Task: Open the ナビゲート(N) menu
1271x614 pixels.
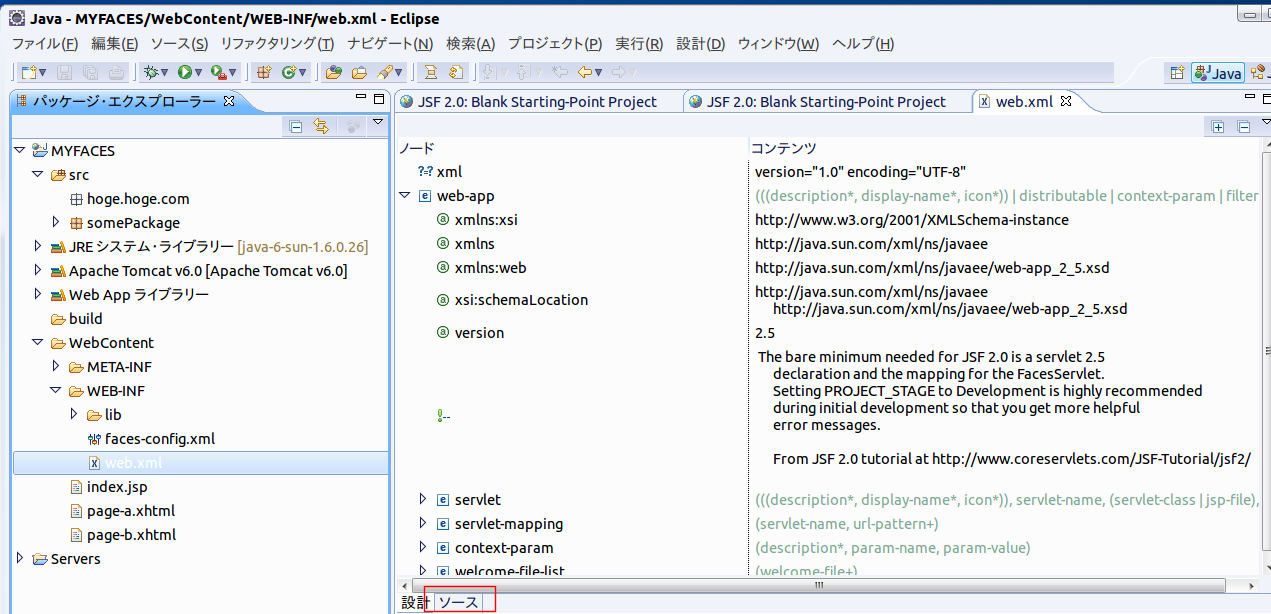Action: tap(390, 44)
